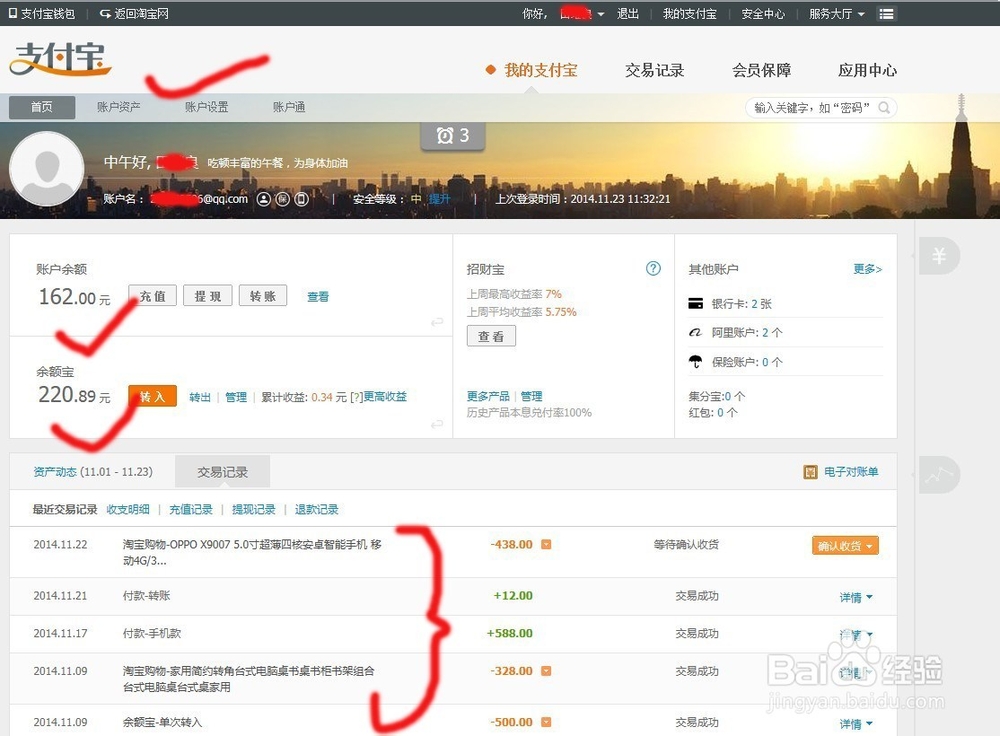This screenshot has width=1000, height=736.
Task: Open 交易记录 in main navigation
Action: [x=655, y=71]
